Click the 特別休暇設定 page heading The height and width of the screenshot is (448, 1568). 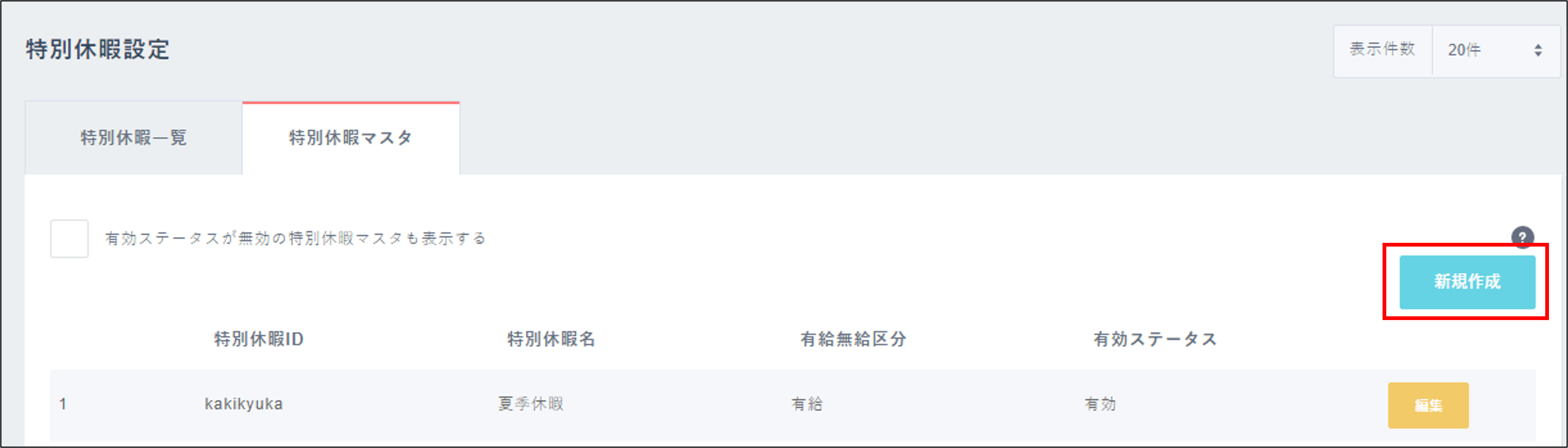click(x=97, y=49)
